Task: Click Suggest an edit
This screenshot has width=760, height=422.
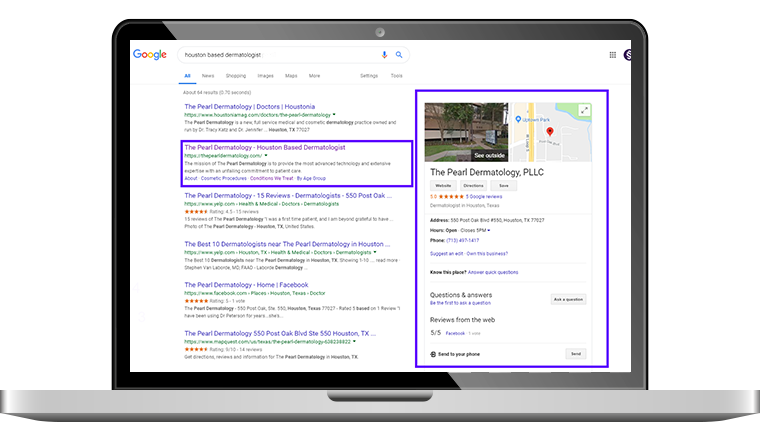Action: point(446,254)
